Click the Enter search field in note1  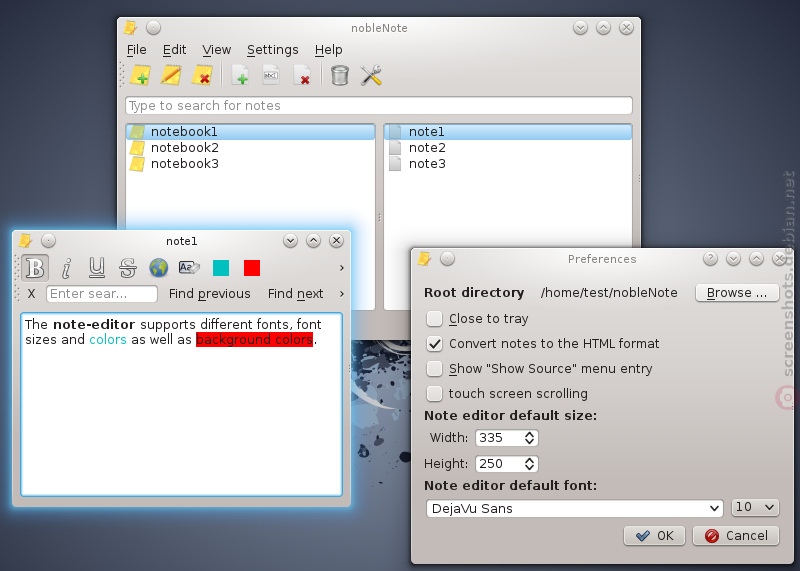(x=102, y=294)
